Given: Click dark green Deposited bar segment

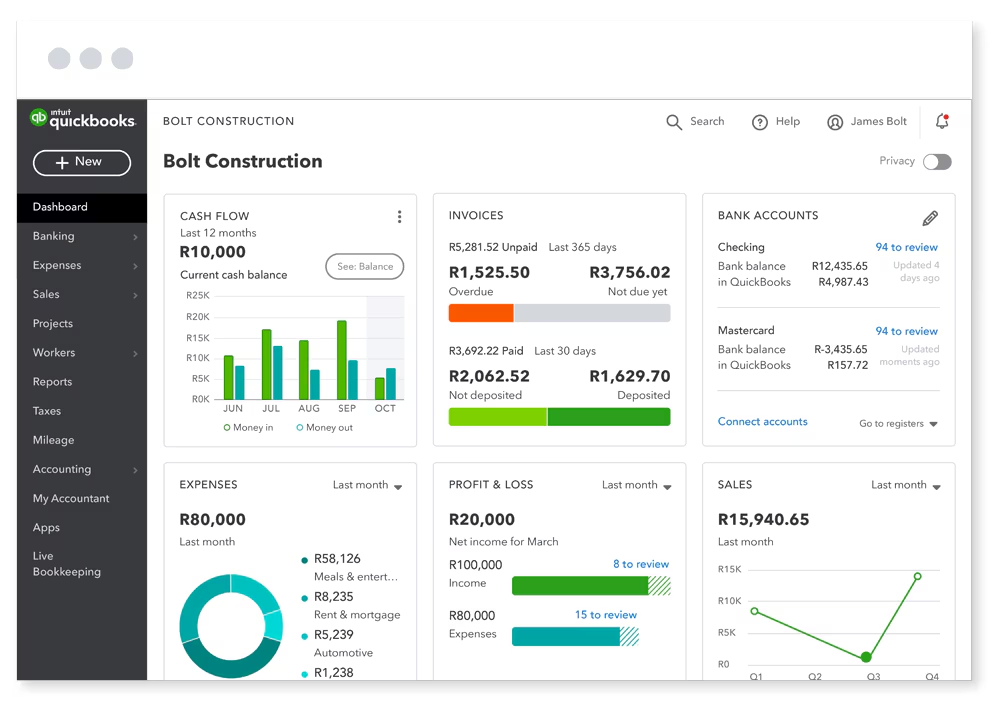Looking at the screenshot, I should pyautogui.click(x=609, y=417).
